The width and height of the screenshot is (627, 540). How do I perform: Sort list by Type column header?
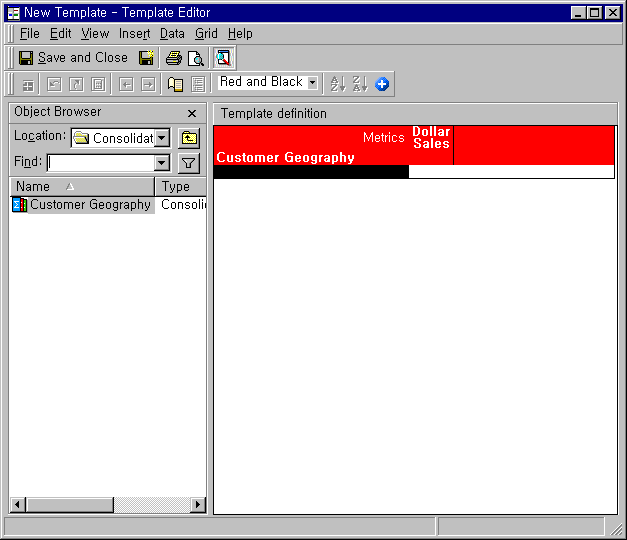[x=180, y=187]
